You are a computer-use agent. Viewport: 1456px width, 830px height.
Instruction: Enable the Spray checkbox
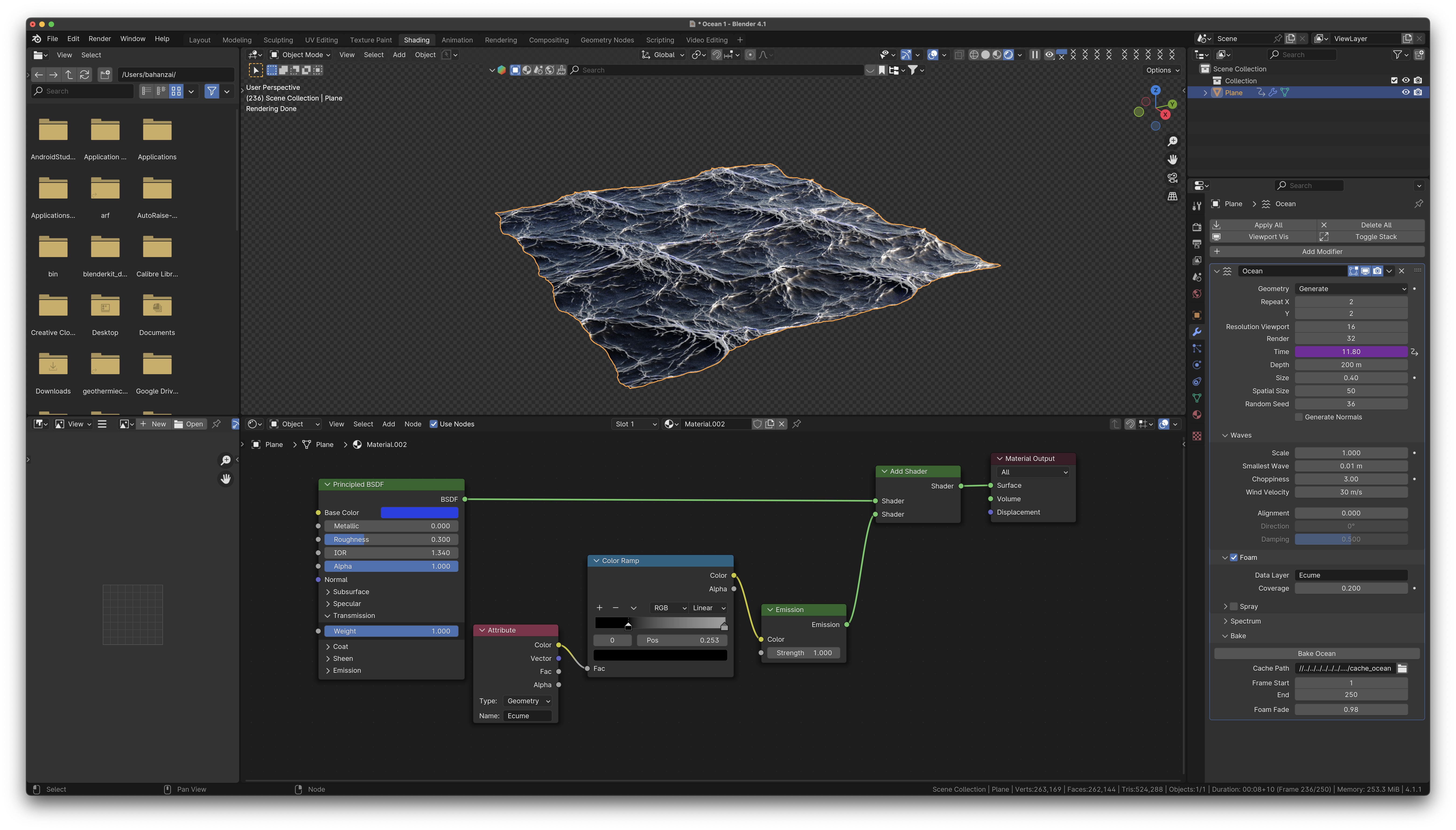pos(1234,607)
